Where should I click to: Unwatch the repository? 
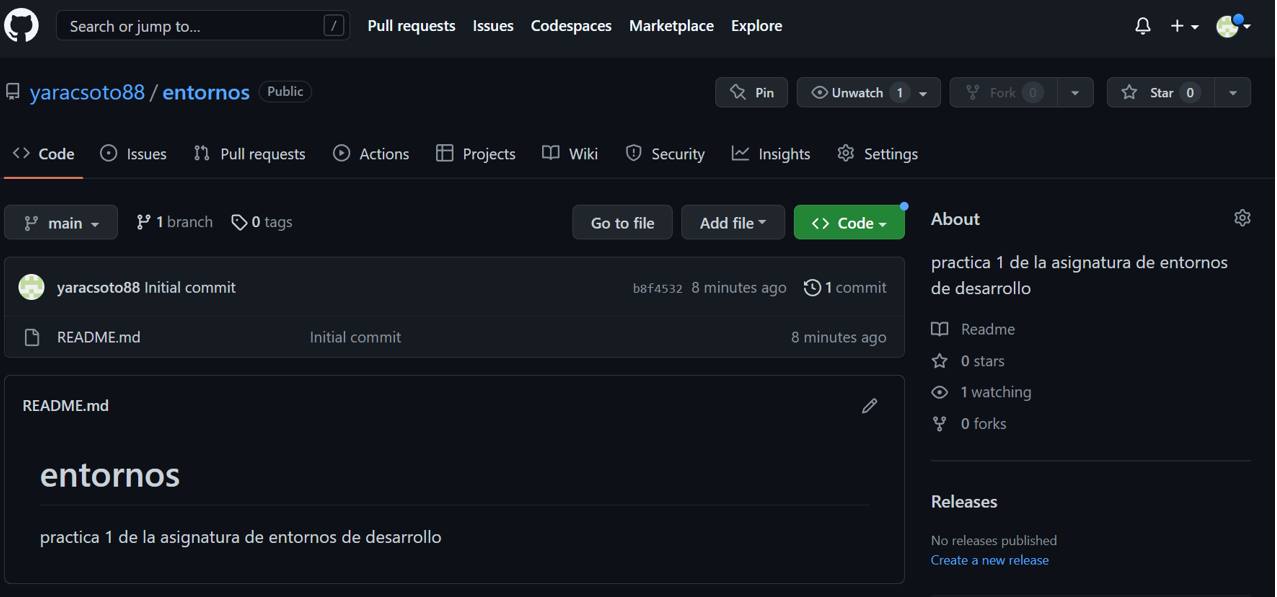pyautogui.click(x=856, y=92)
